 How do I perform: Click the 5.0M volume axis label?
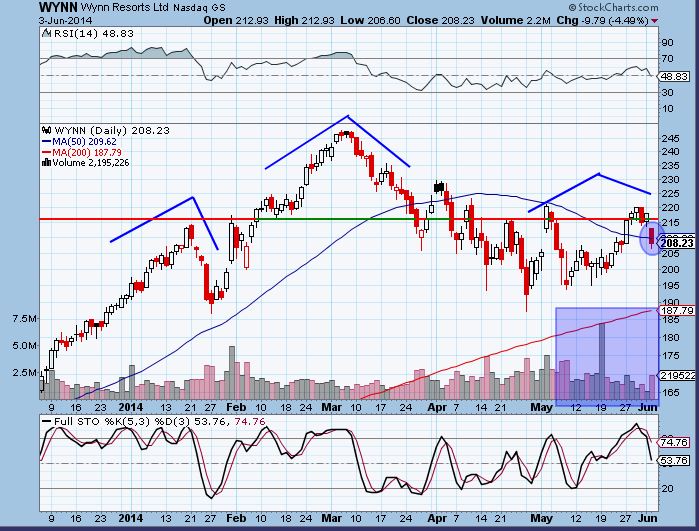(x=25, y=346)
